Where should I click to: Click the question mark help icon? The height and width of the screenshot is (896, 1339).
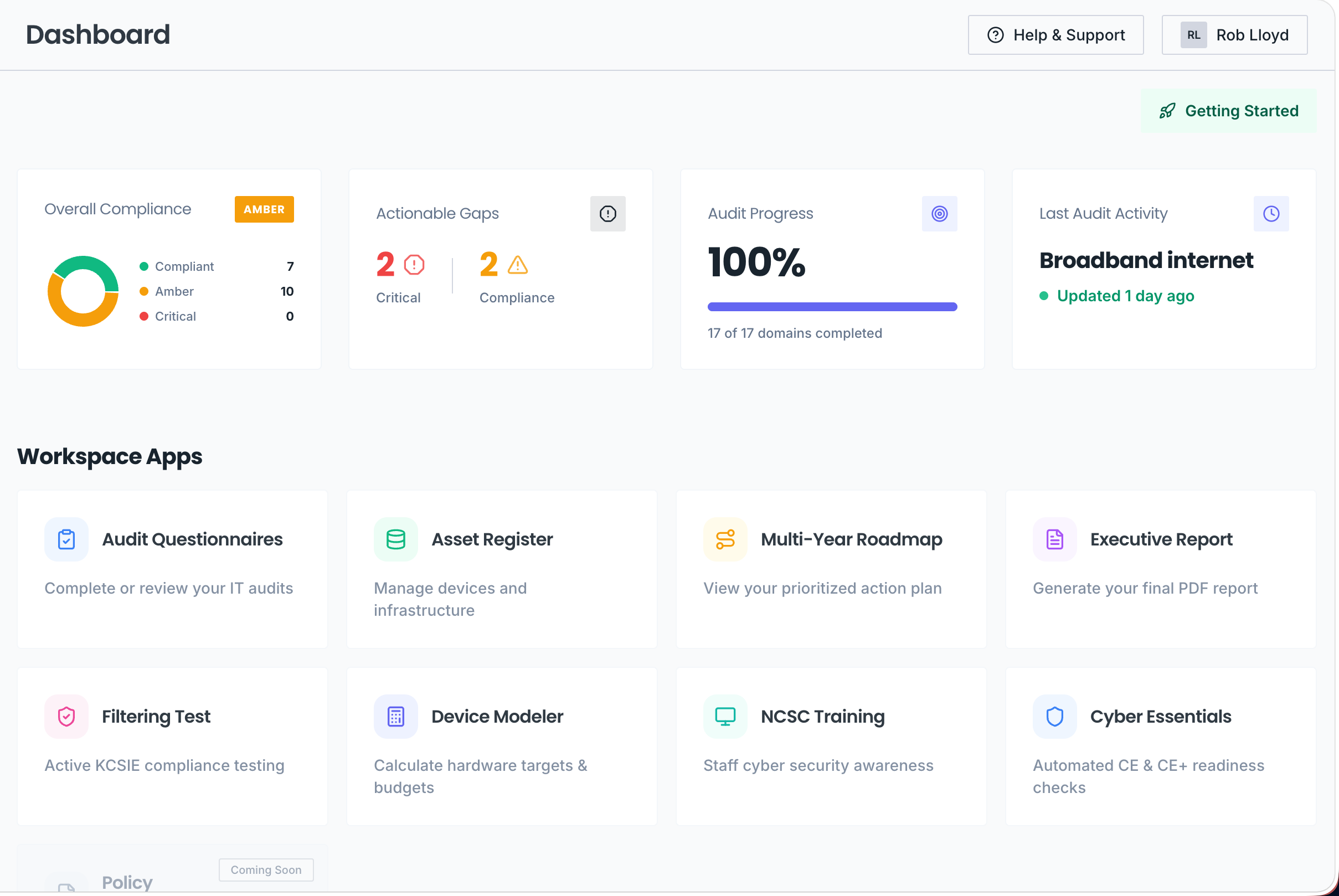point(995,35)
